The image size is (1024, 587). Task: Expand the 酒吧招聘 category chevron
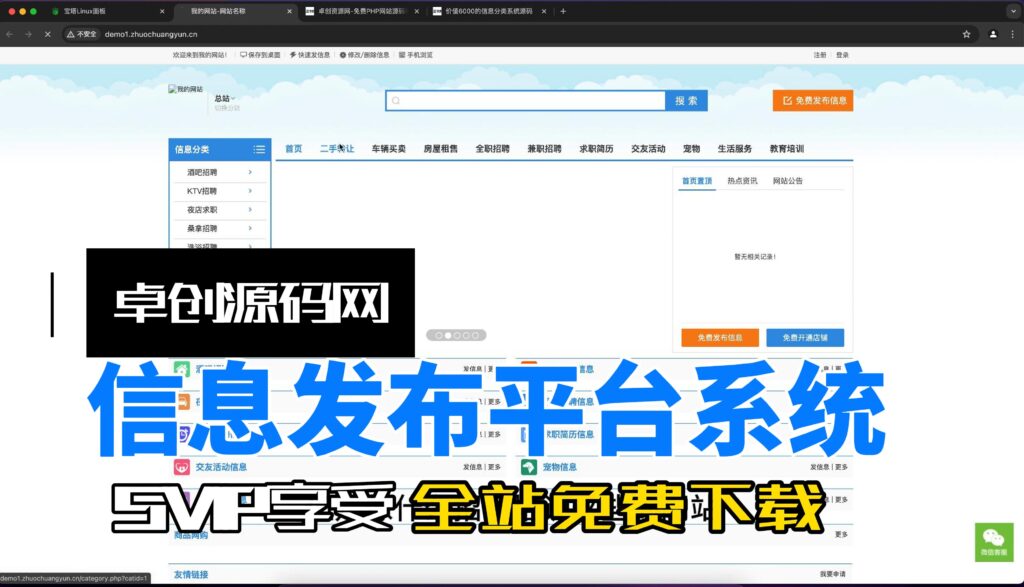[250, 172]
